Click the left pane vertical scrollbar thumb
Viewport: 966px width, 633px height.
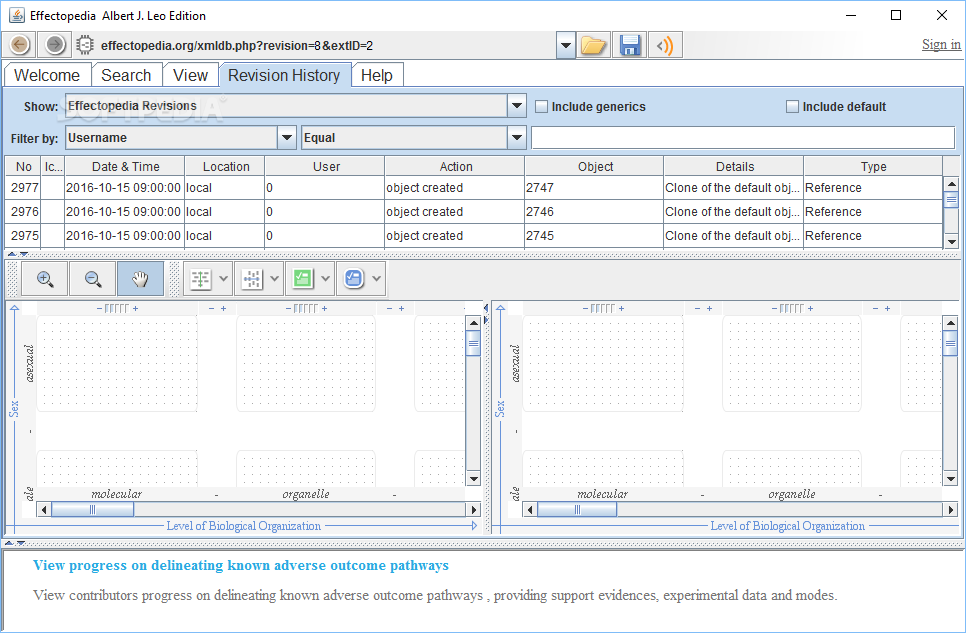(473, 343)
